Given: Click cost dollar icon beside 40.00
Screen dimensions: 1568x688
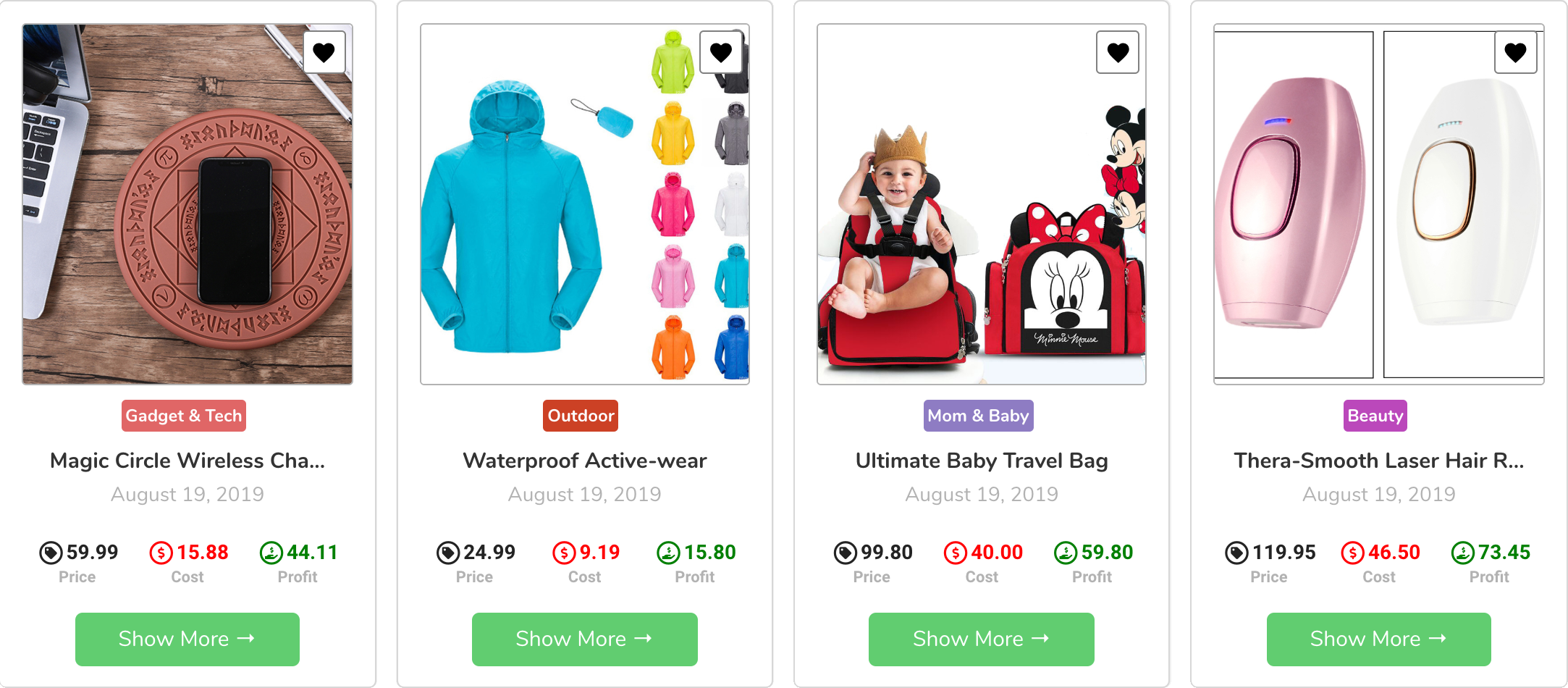Looking at the screenshot, I should [956, 553].
